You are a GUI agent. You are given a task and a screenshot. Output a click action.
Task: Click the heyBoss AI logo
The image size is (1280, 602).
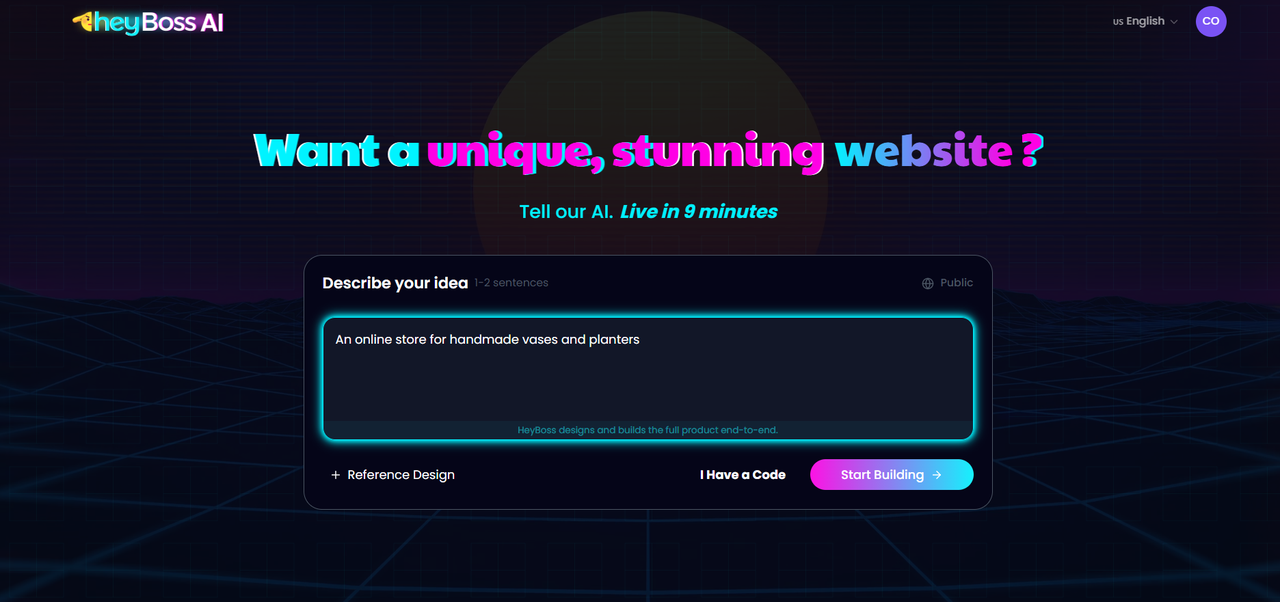click(x=148, y=22)
